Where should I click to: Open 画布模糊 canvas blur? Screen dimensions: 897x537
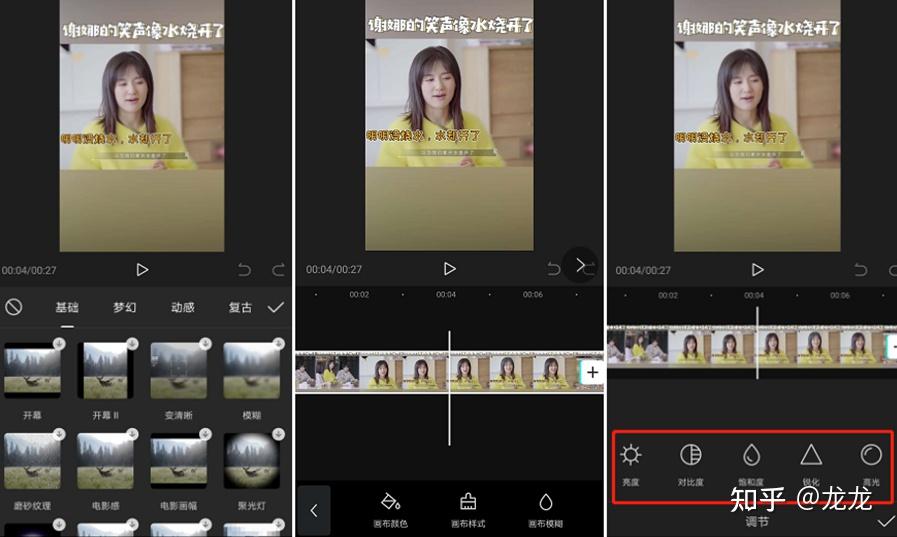(x=545, y=510)
